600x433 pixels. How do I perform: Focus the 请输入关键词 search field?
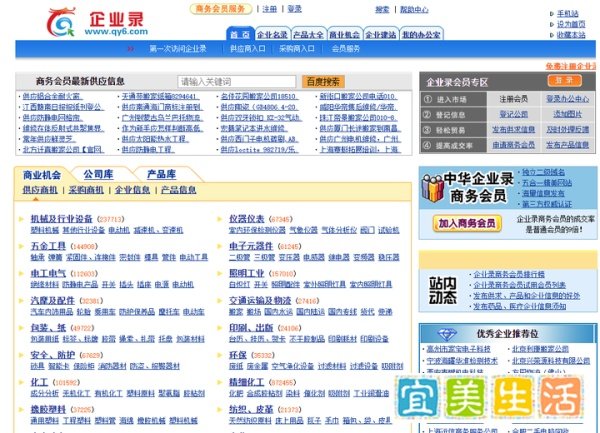[236, 81]
